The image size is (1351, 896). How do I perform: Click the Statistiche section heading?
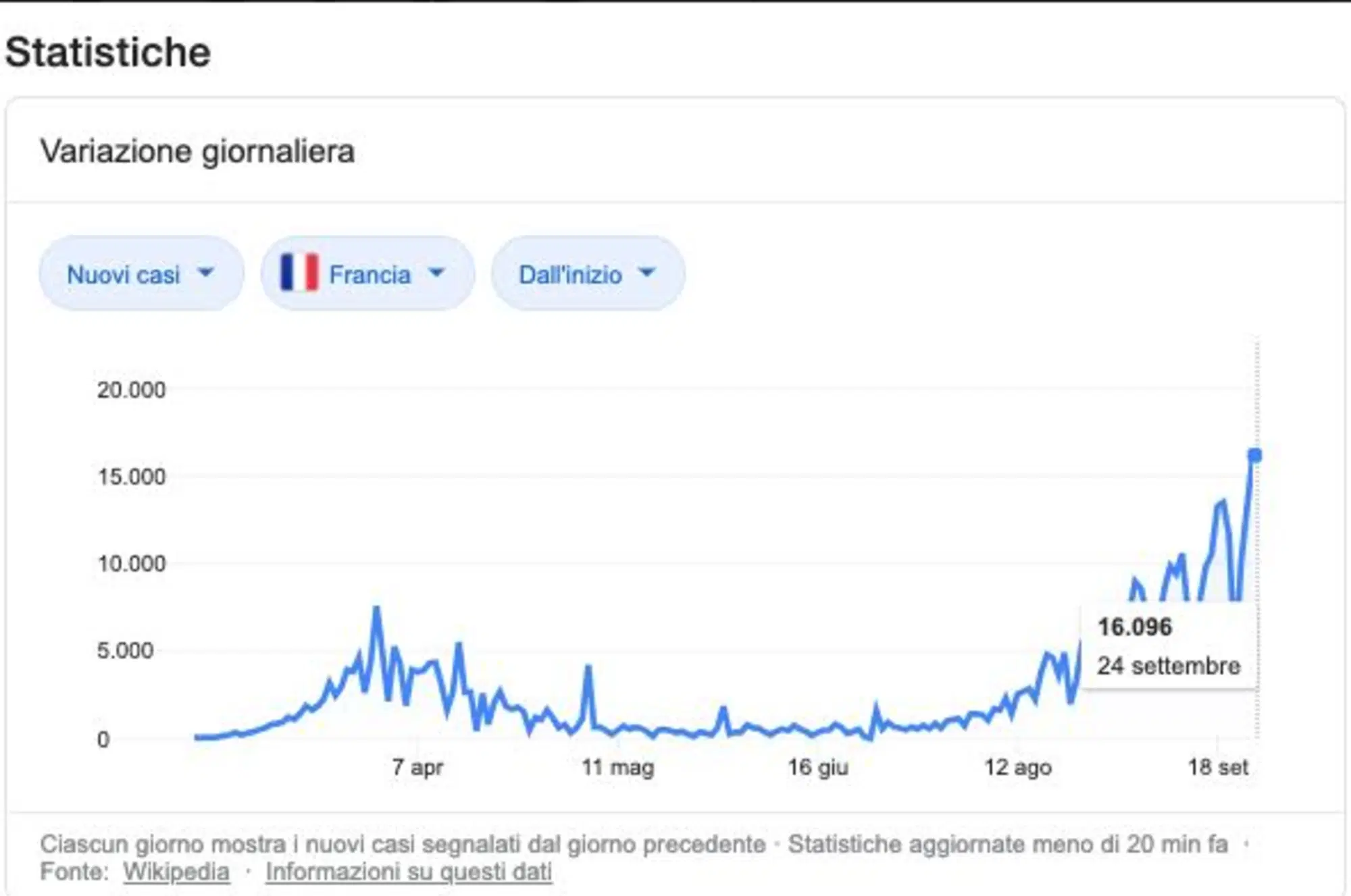coord(108,52)
